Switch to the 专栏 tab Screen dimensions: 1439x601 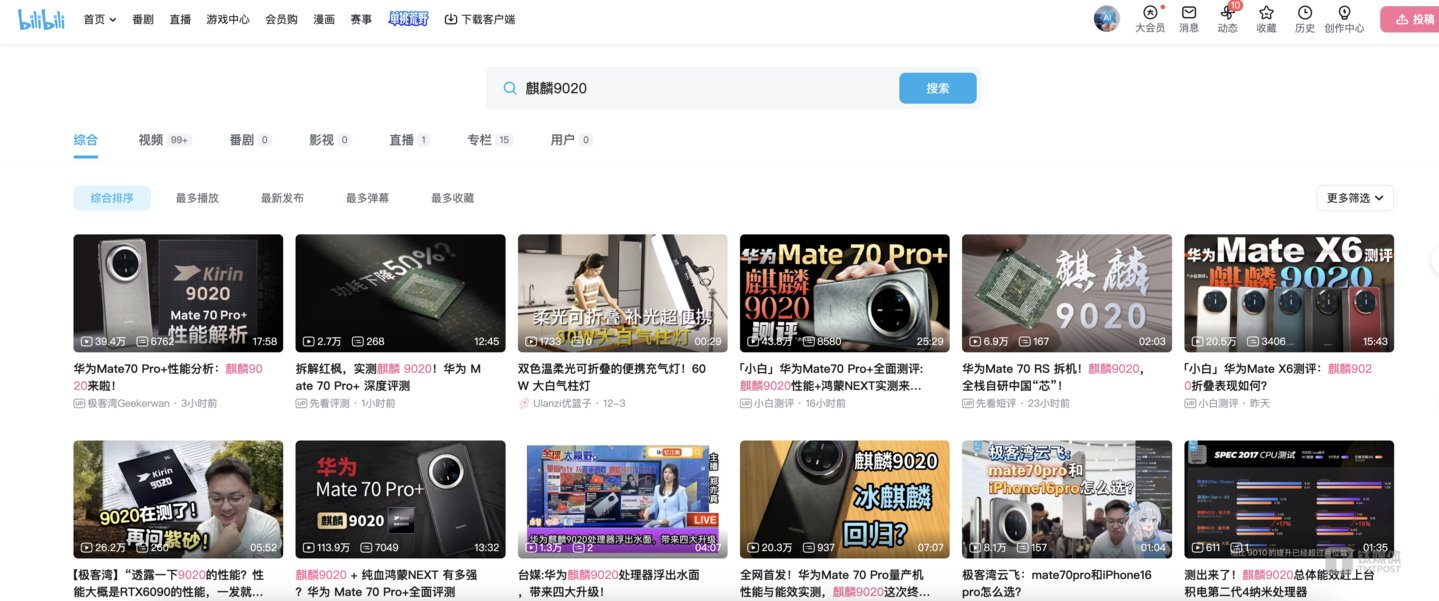(x=479, y=140)
